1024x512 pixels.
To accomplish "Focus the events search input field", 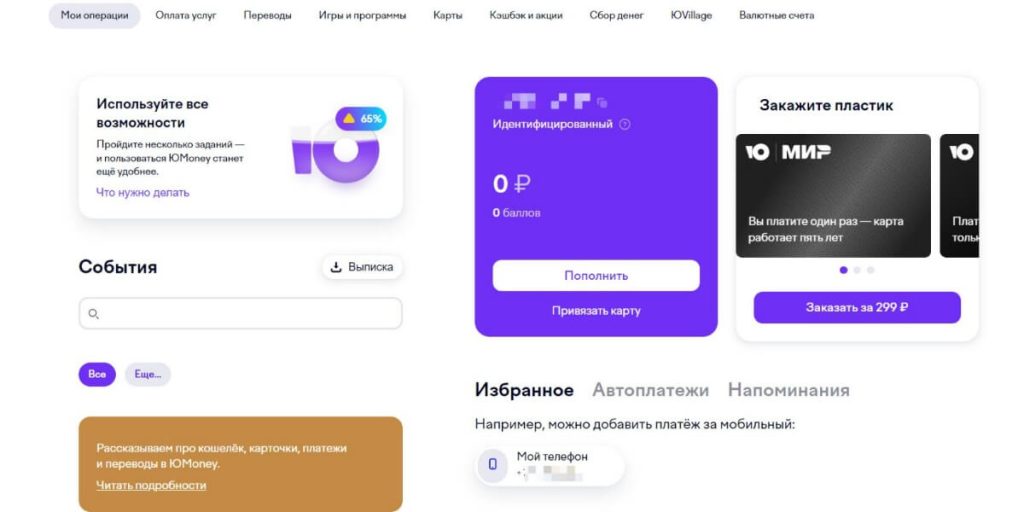I will pos(240,313).
